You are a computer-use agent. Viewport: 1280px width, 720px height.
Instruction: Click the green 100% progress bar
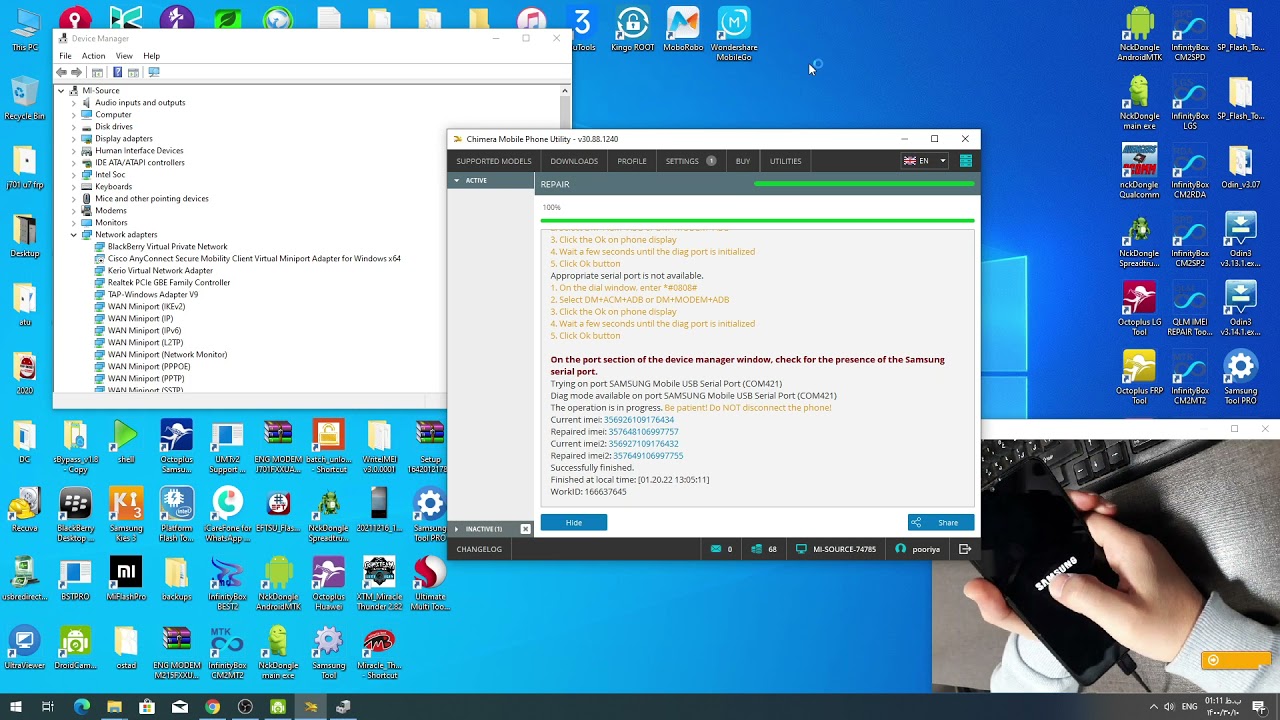757,220
